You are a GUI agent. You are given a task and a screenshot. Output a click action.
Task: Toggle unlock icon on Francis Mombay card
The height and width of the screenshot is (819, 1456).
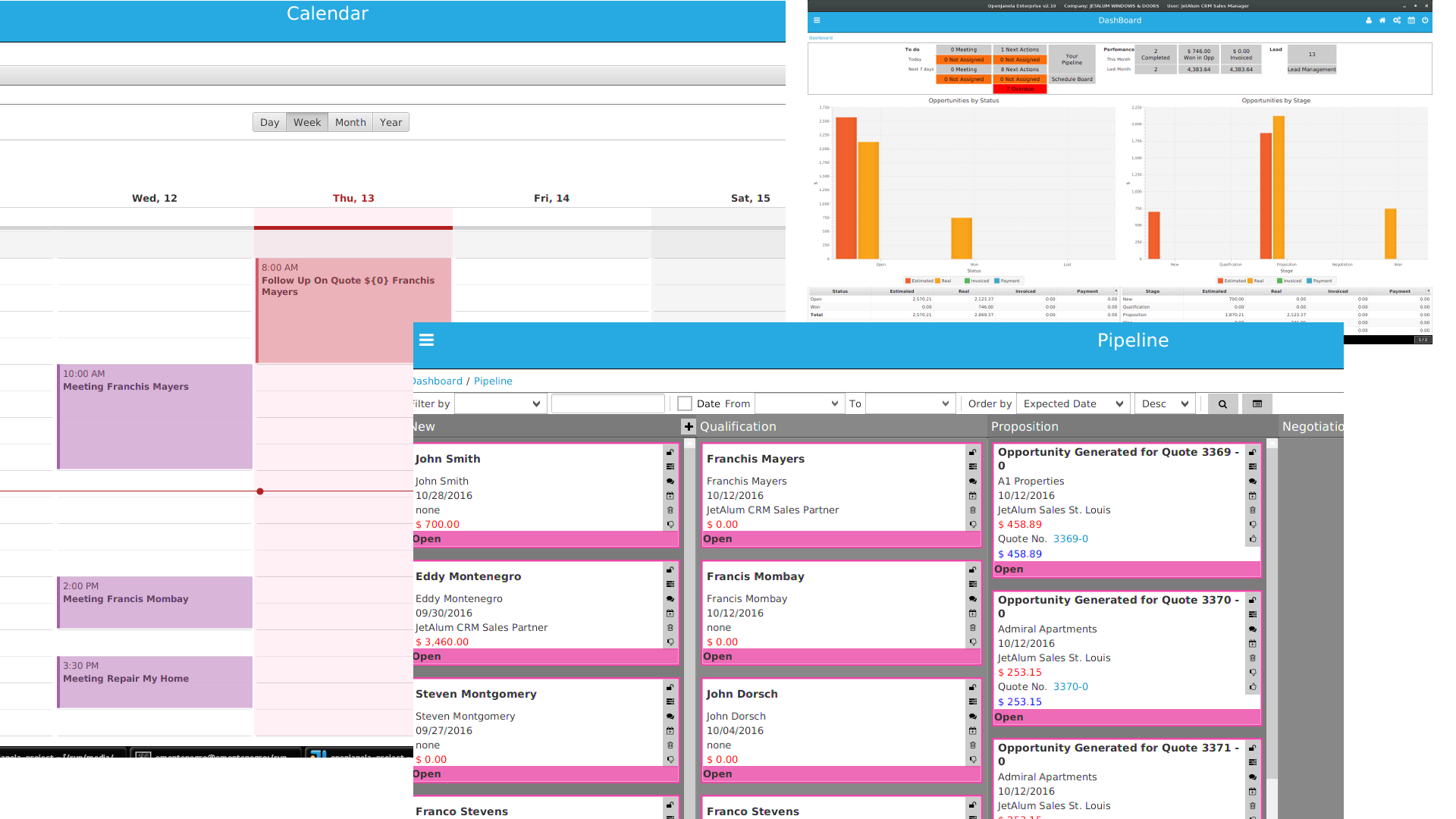pyautogui.click(x=972, y=570)
